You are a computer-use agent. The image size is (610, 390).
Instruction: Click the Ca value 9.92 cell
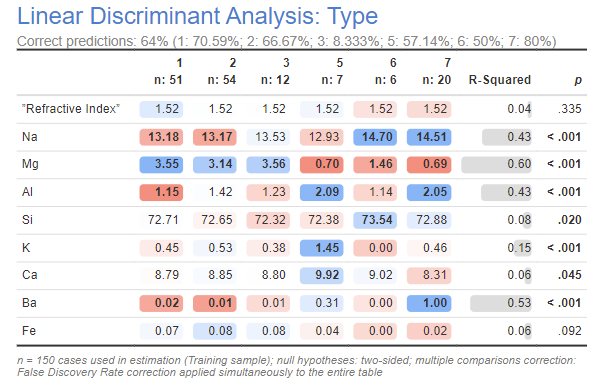click(x=322, y=275)
